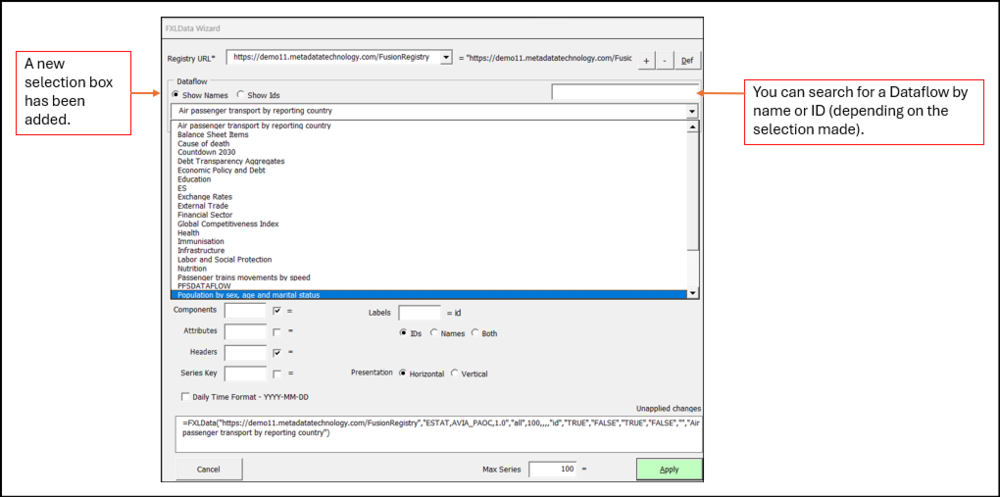Enable Daily Time Format checkbox

click(183, 397)
